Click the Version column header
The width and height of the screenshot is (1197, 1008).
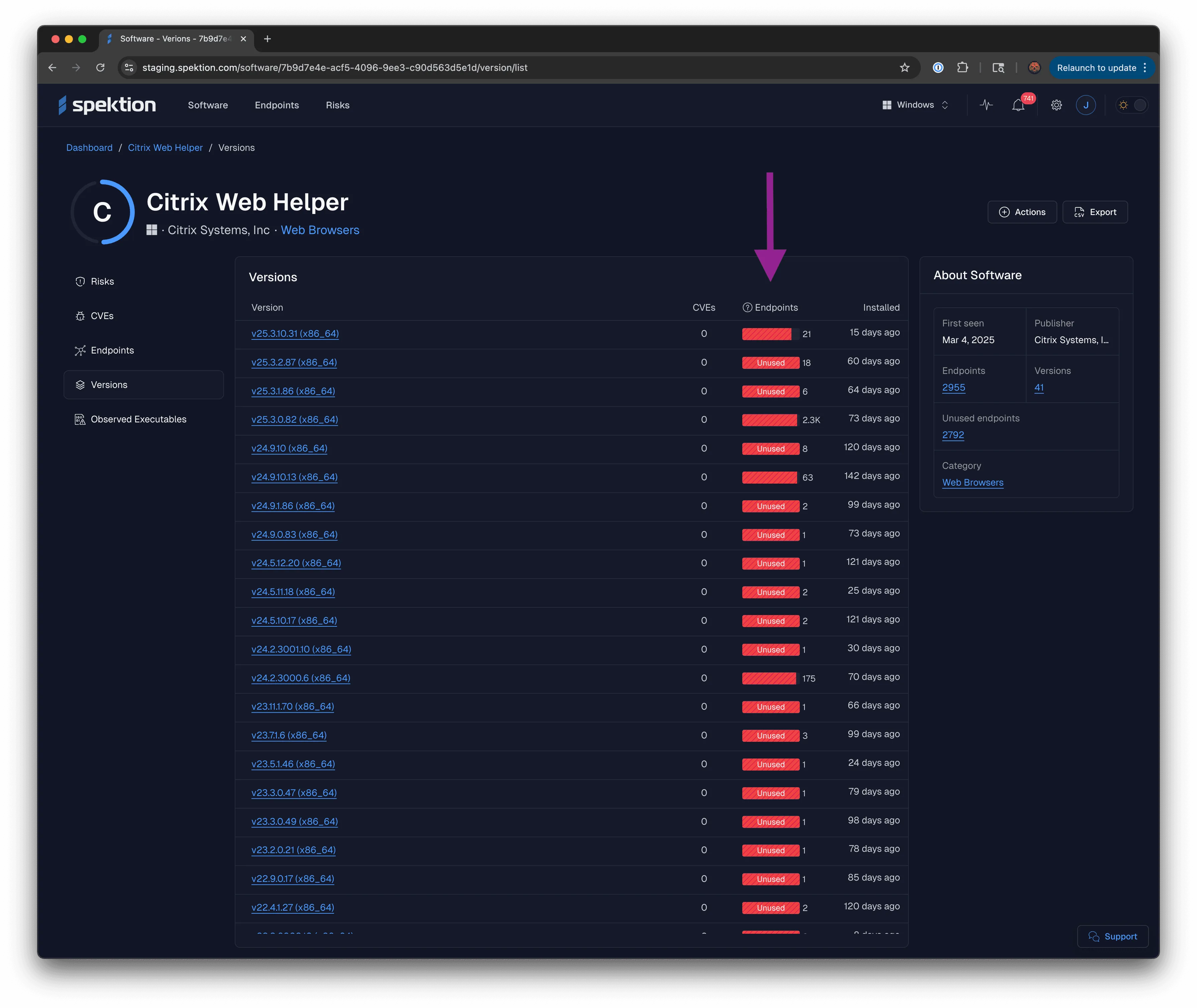267,307
